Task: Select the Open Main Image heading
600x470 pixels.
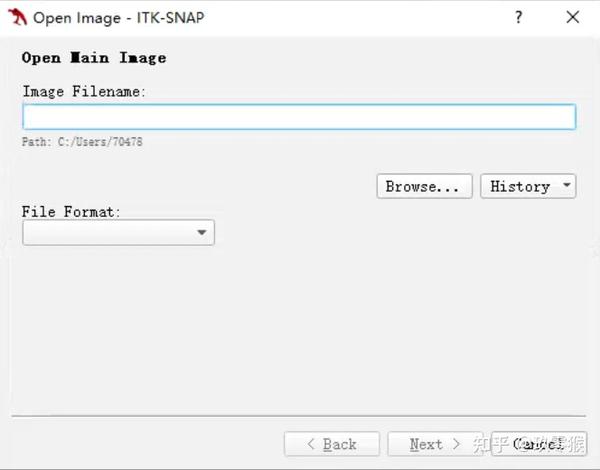Action: coord(94,58)
